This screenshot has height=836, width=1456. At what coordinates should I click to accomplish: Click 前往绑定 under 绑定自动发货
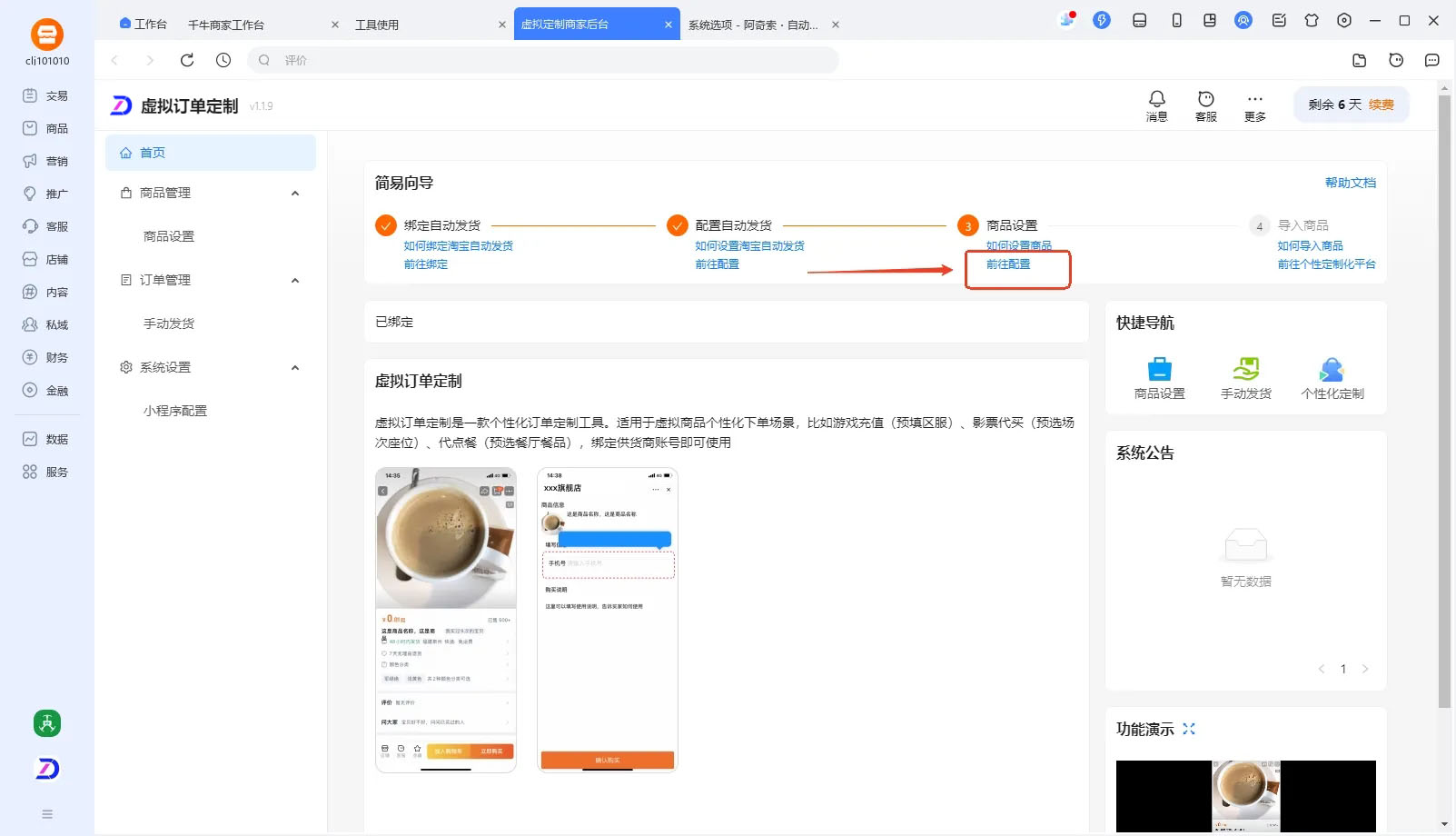point(426,264)
